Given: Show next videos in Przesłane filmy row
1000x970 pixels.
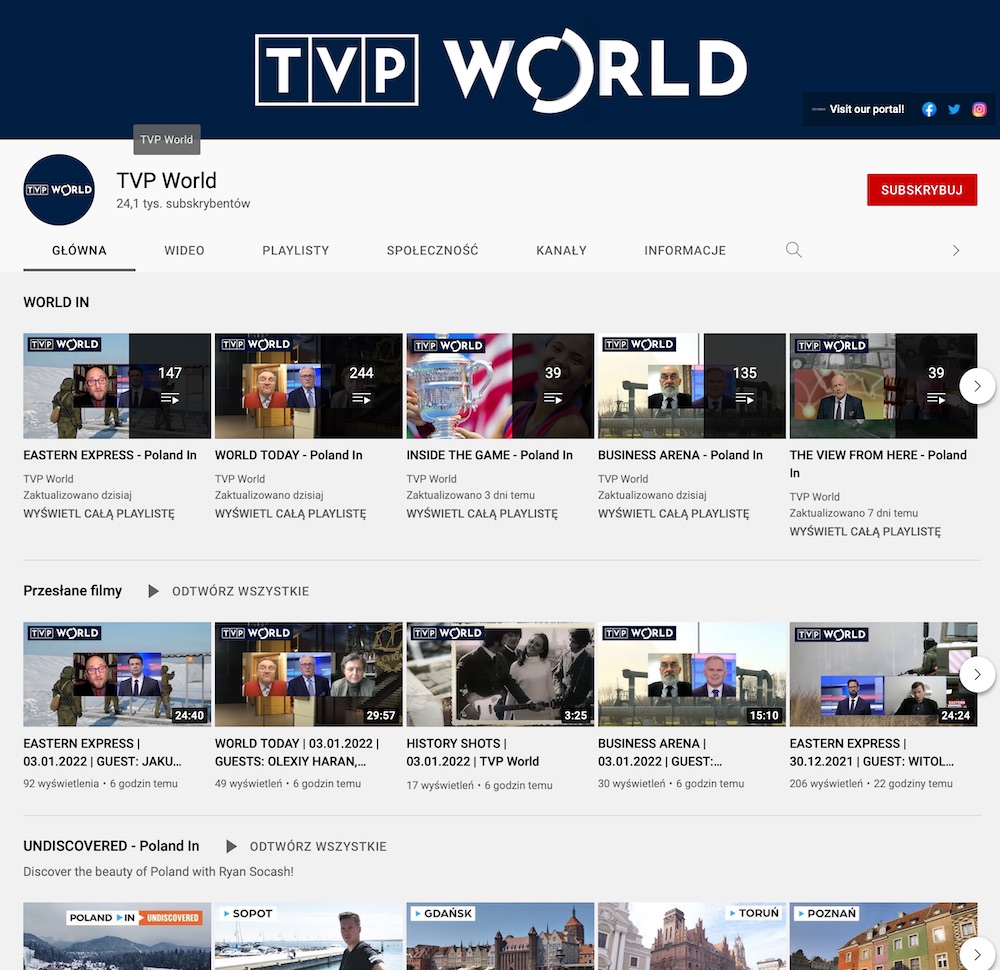Looking at the screenshot, I should [977, 674].
